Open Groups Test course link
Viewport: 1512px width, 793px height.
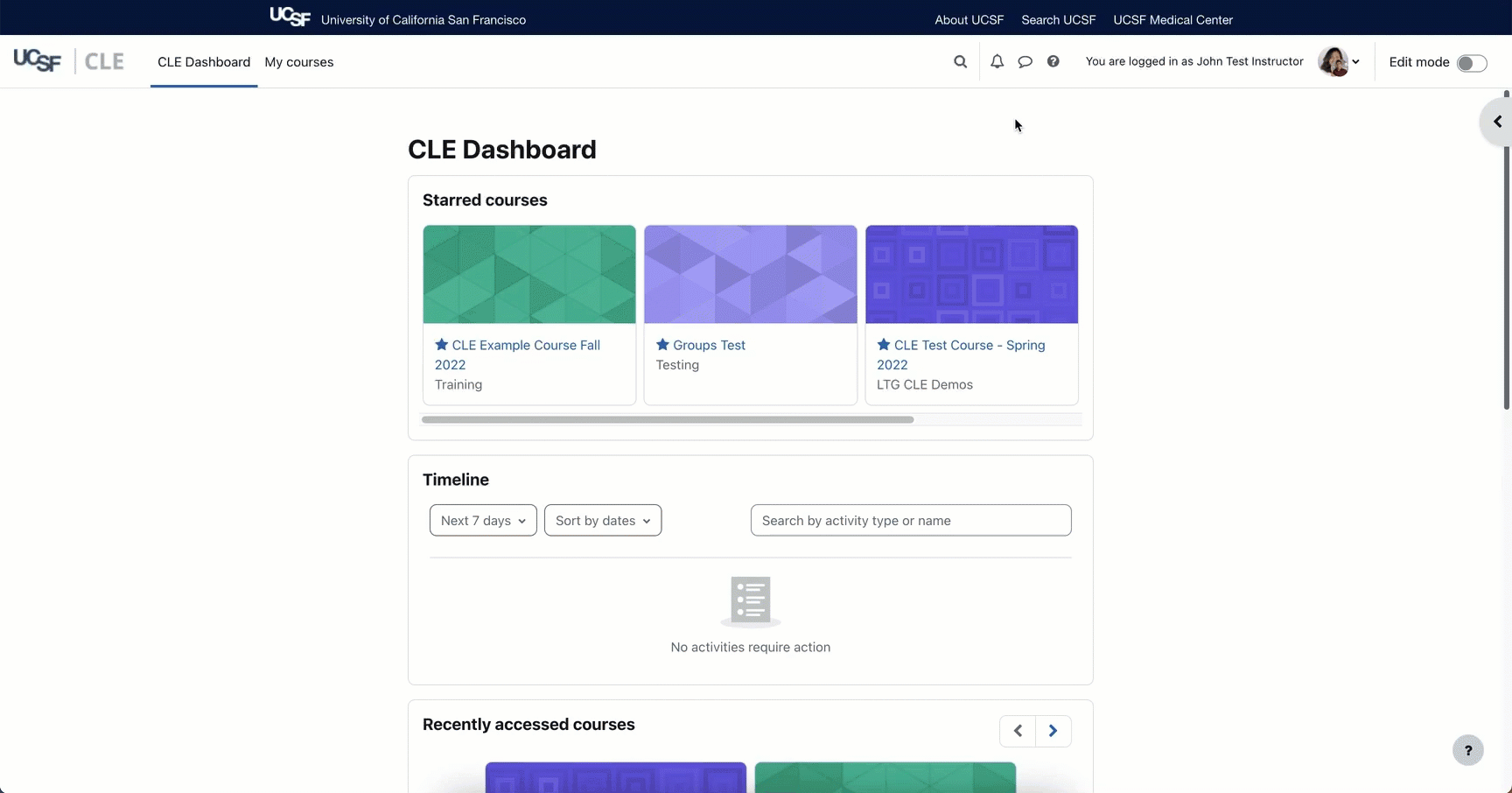[709, 345]
